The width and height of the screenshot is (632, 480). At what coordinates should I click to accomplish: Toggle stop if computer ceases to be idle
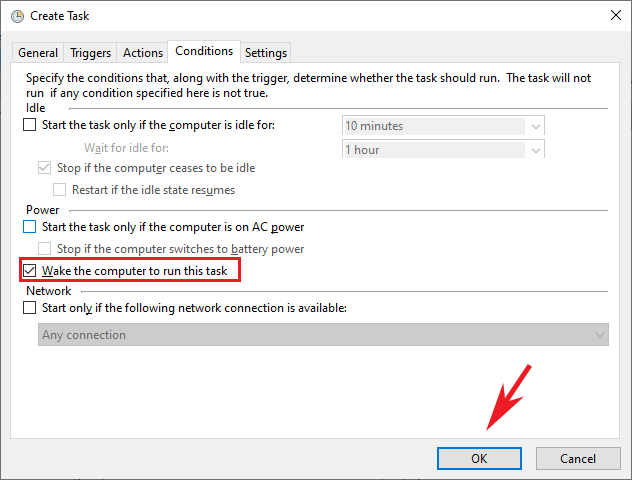[45, 168]
